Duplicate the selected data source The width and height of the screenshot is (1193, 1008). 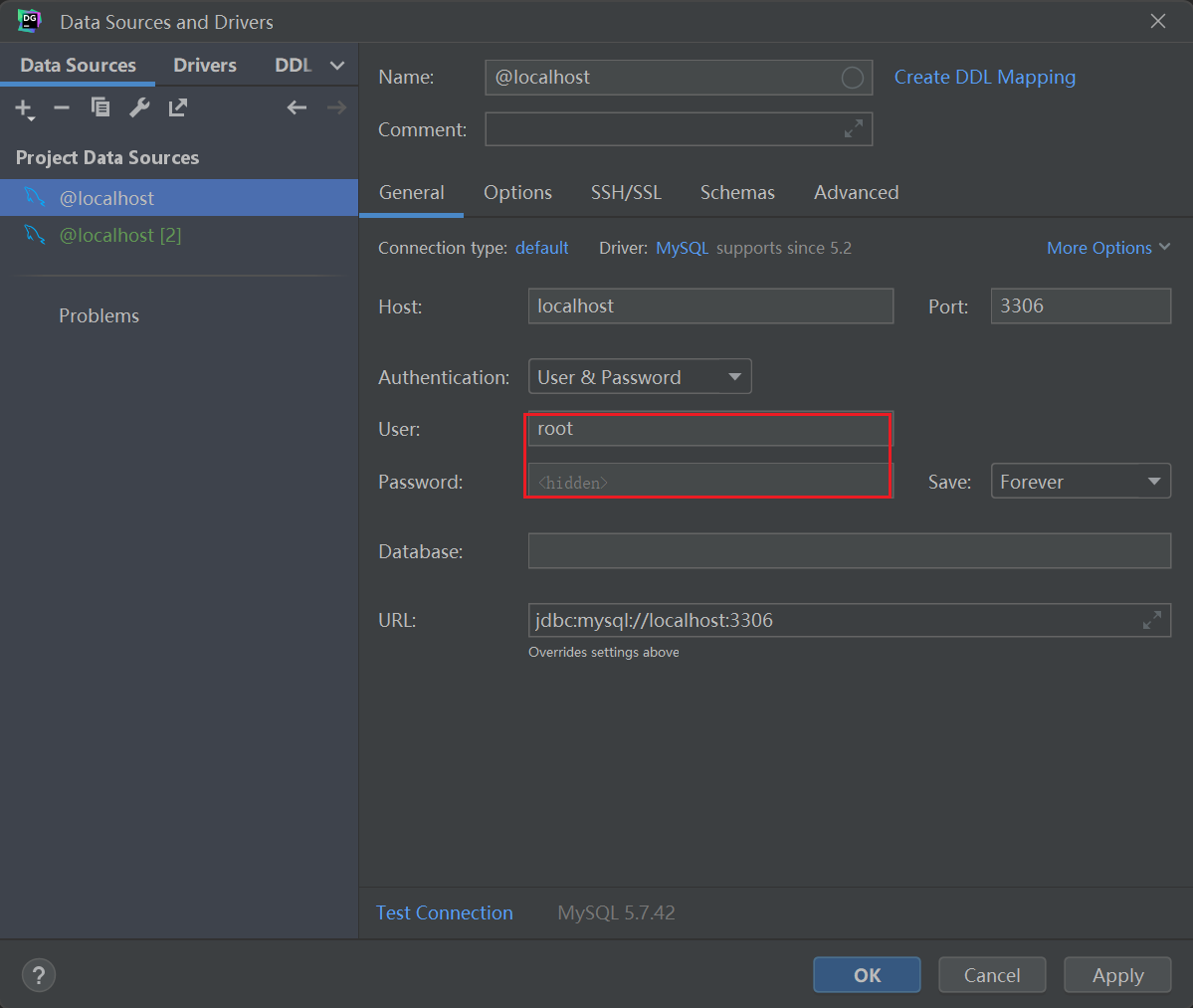100,108
